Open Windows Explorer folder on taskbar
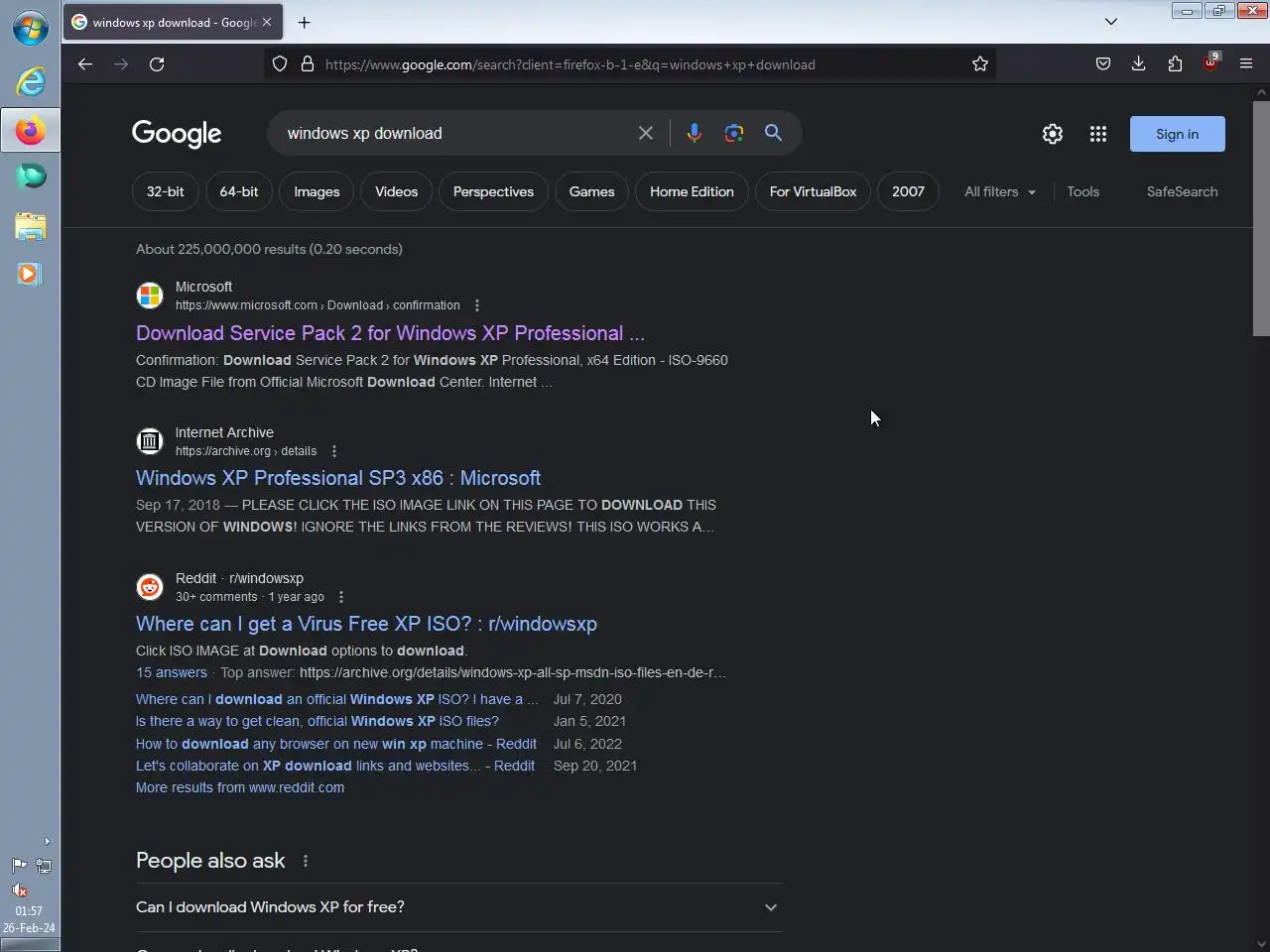This screenshot has width=1270, height=952. pos(30,226)
